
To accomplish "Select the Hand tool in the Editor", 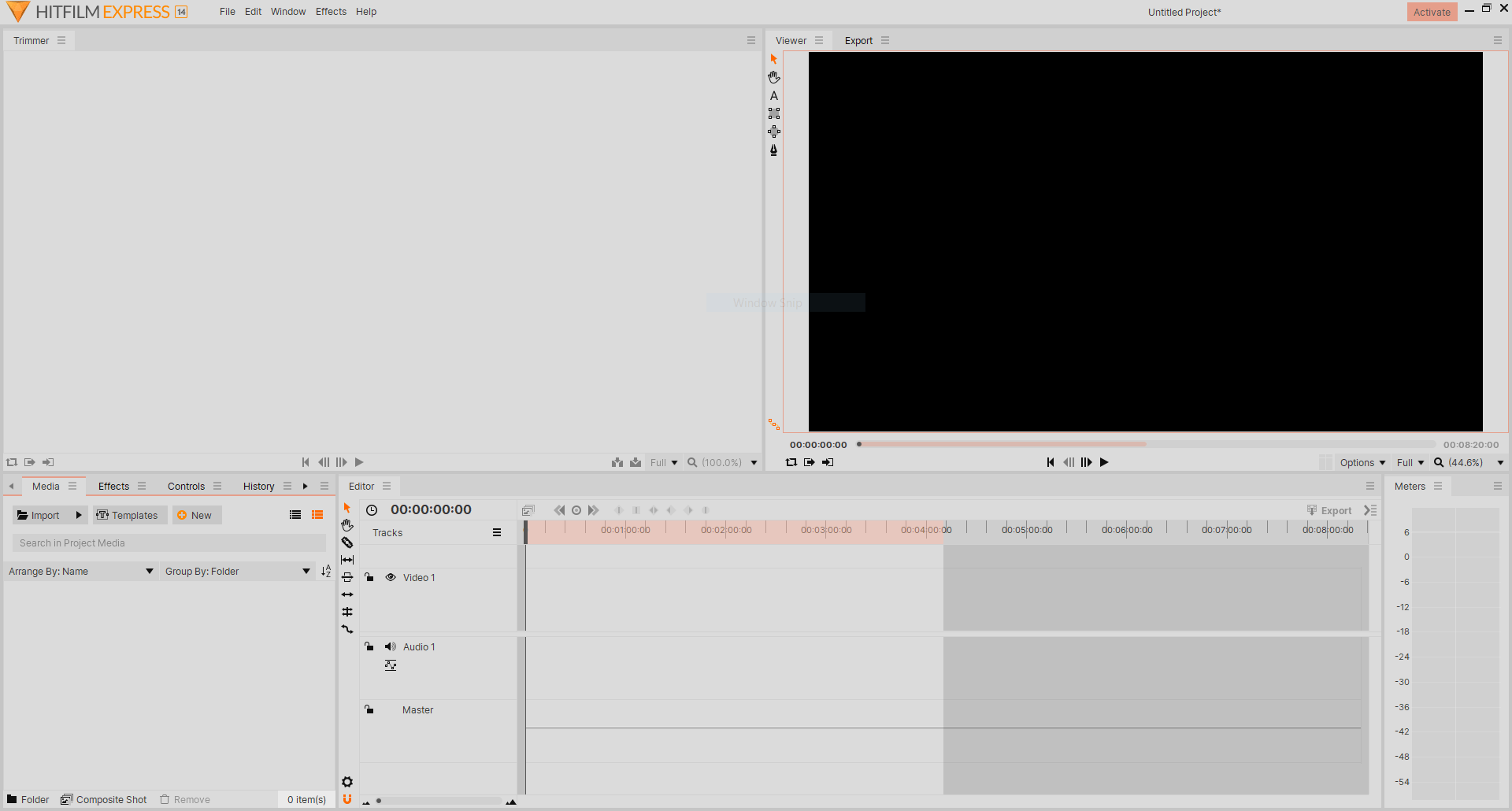I will pos(347,525).
